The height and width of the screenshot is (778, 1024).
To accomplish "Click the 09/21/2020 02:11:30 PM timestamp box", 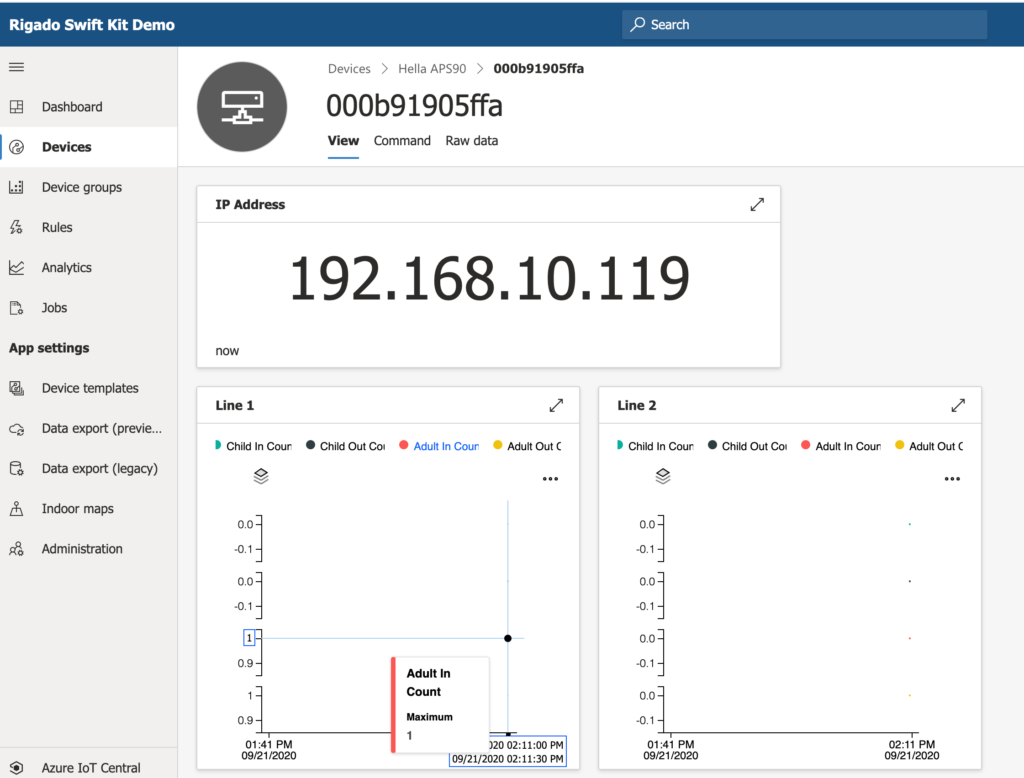I will pos(507,759).
